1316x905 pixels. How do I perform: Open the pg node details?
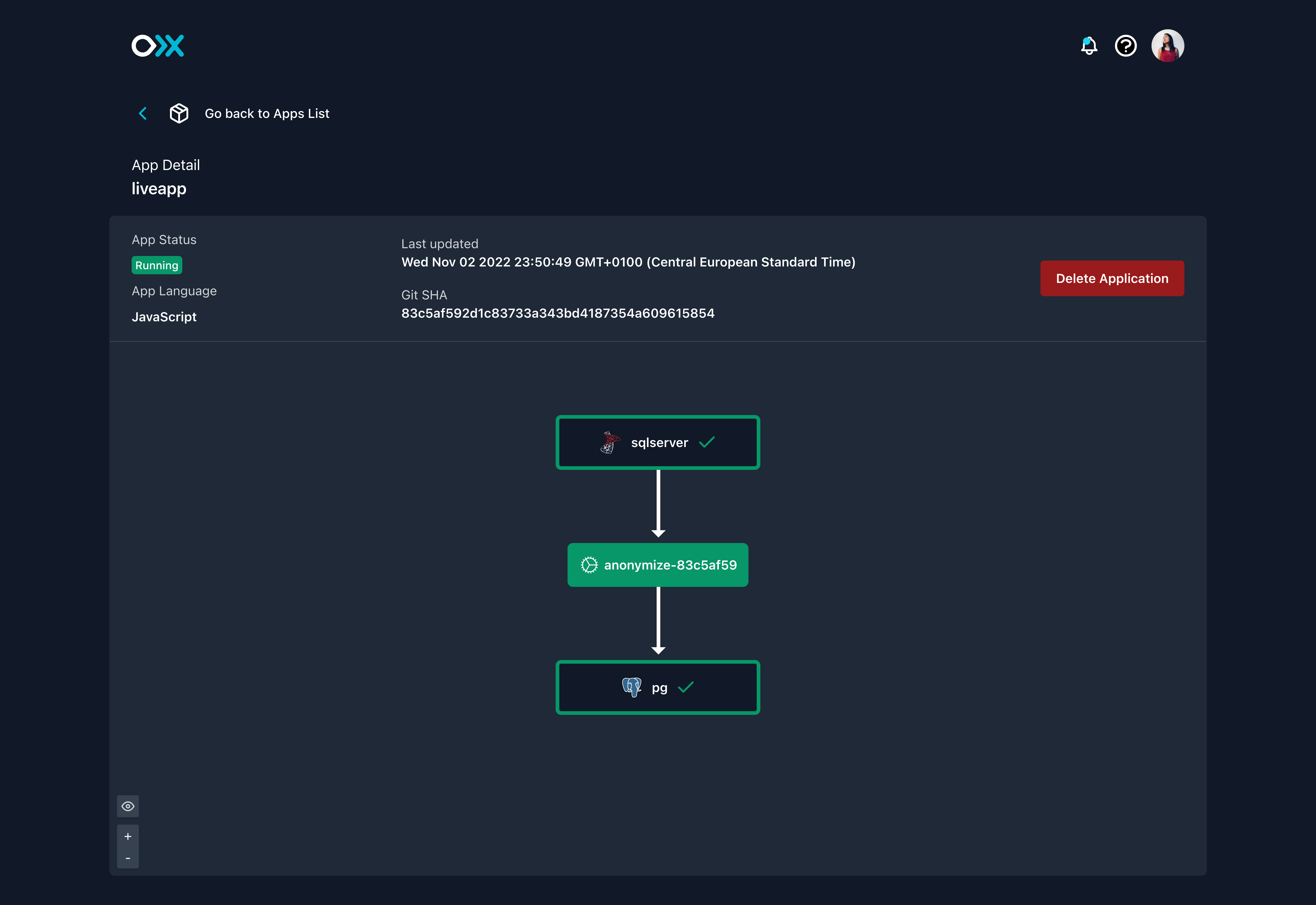(658, 687)
